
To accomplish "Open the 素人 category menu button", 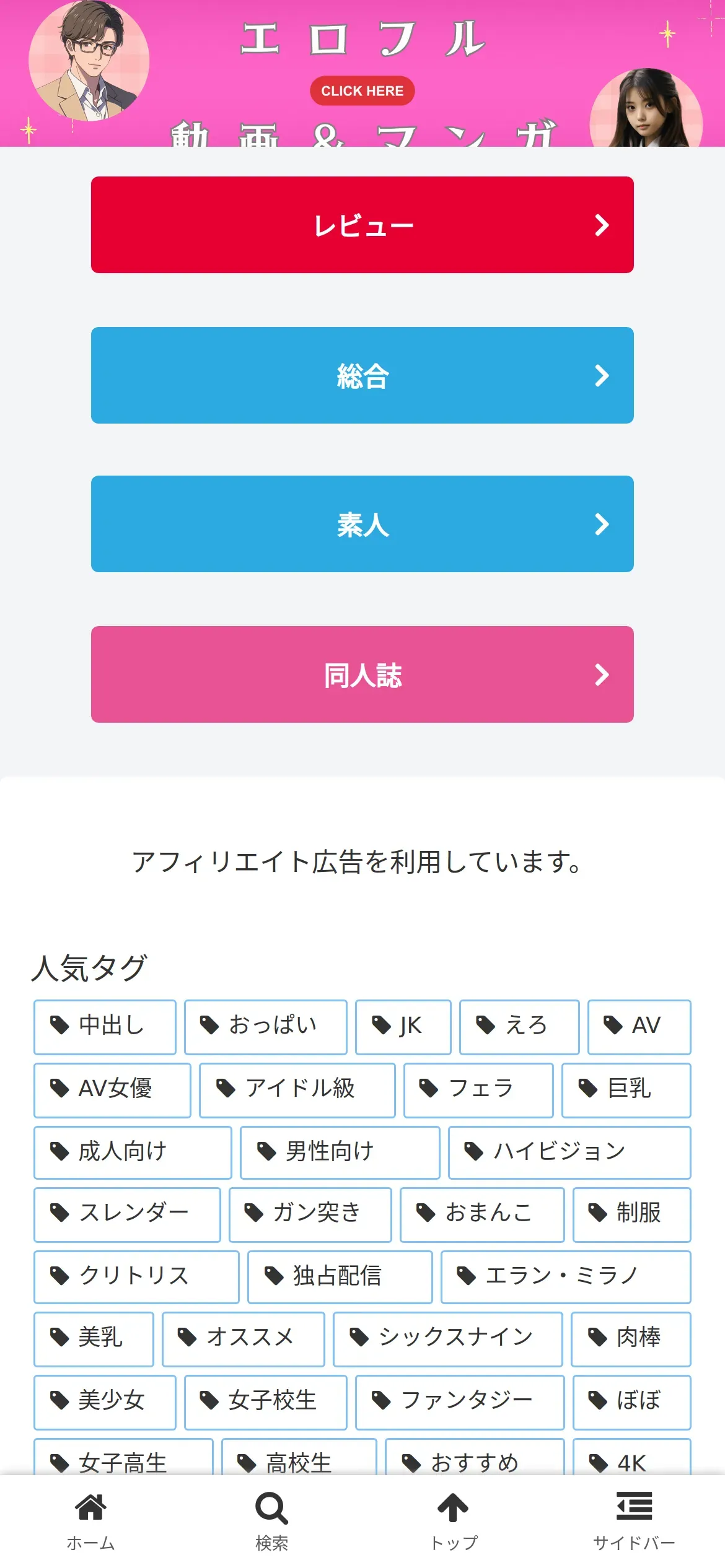I will 362,524.
